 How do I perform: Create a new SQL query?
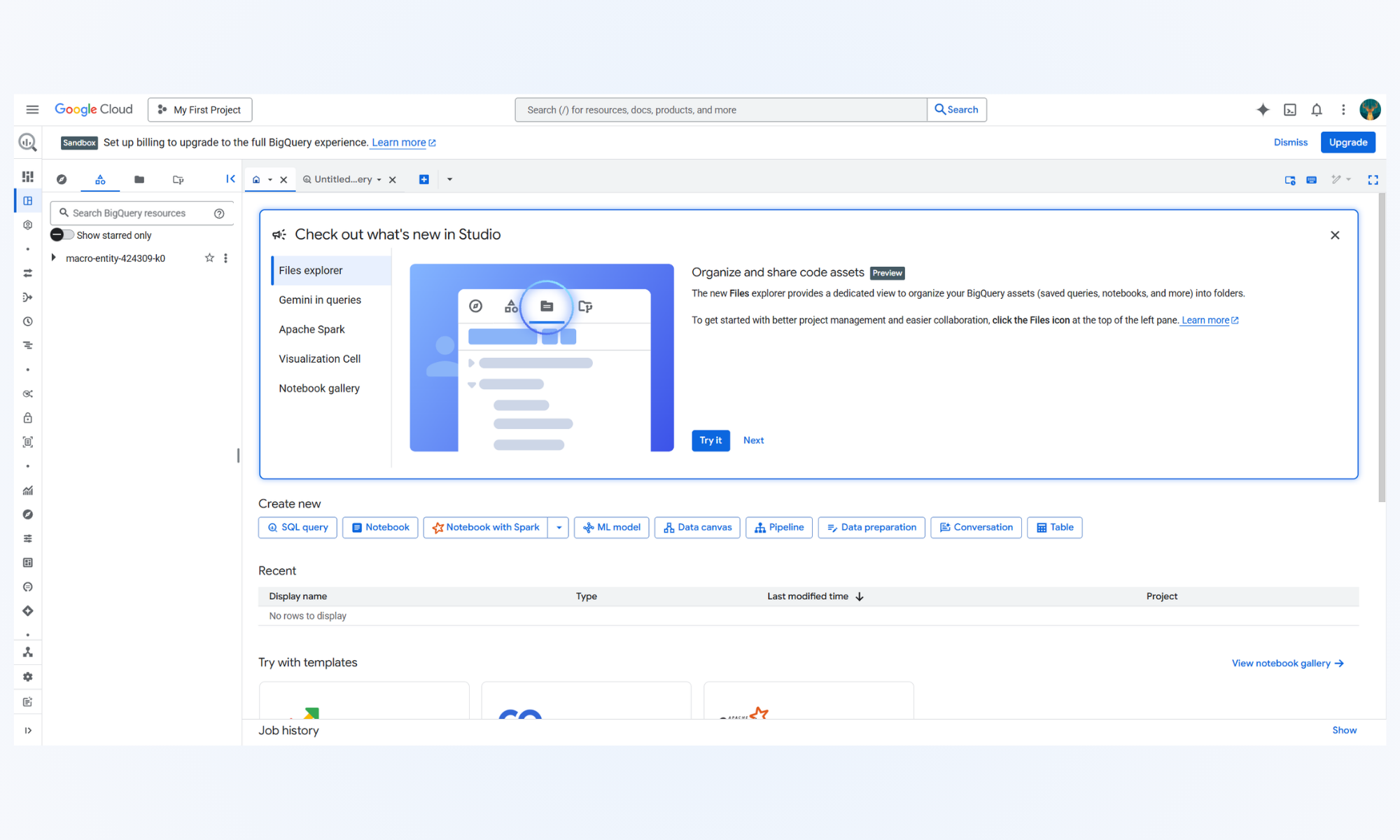click(x=297, y=527)
